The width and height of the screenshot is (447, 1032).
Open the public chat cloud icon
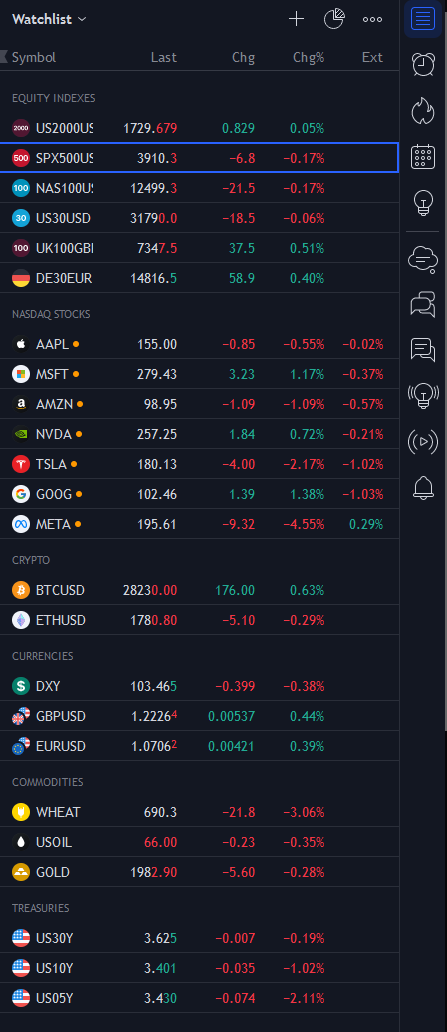423,259
